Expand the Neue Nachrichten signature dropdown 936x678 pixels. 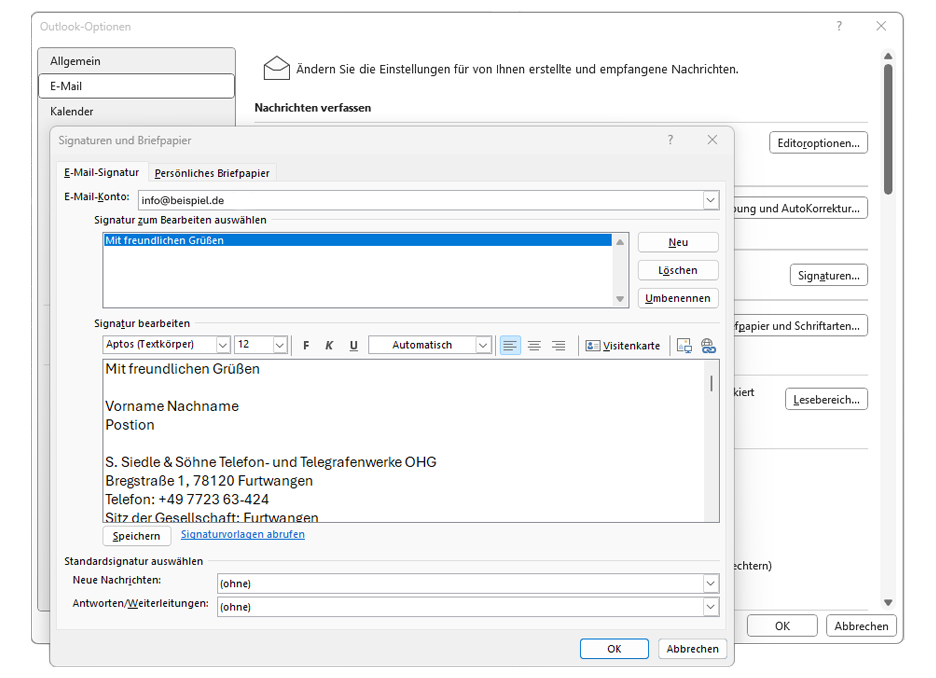710,583
